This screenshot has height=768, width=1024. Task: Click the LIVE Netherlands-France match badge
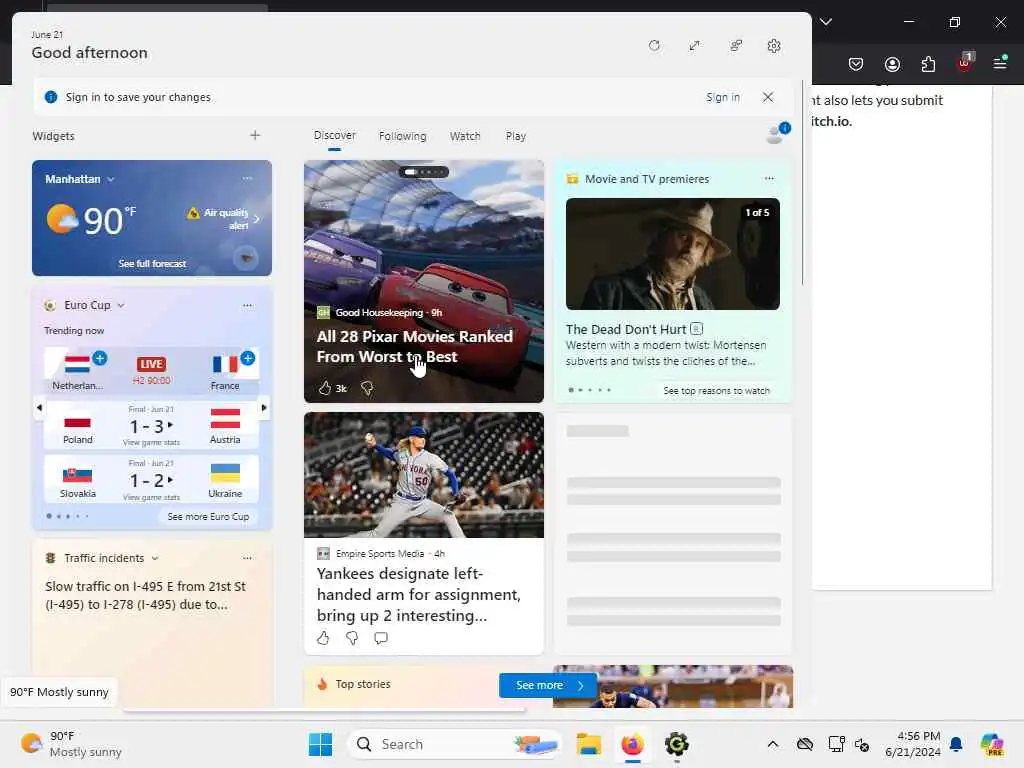151,364
